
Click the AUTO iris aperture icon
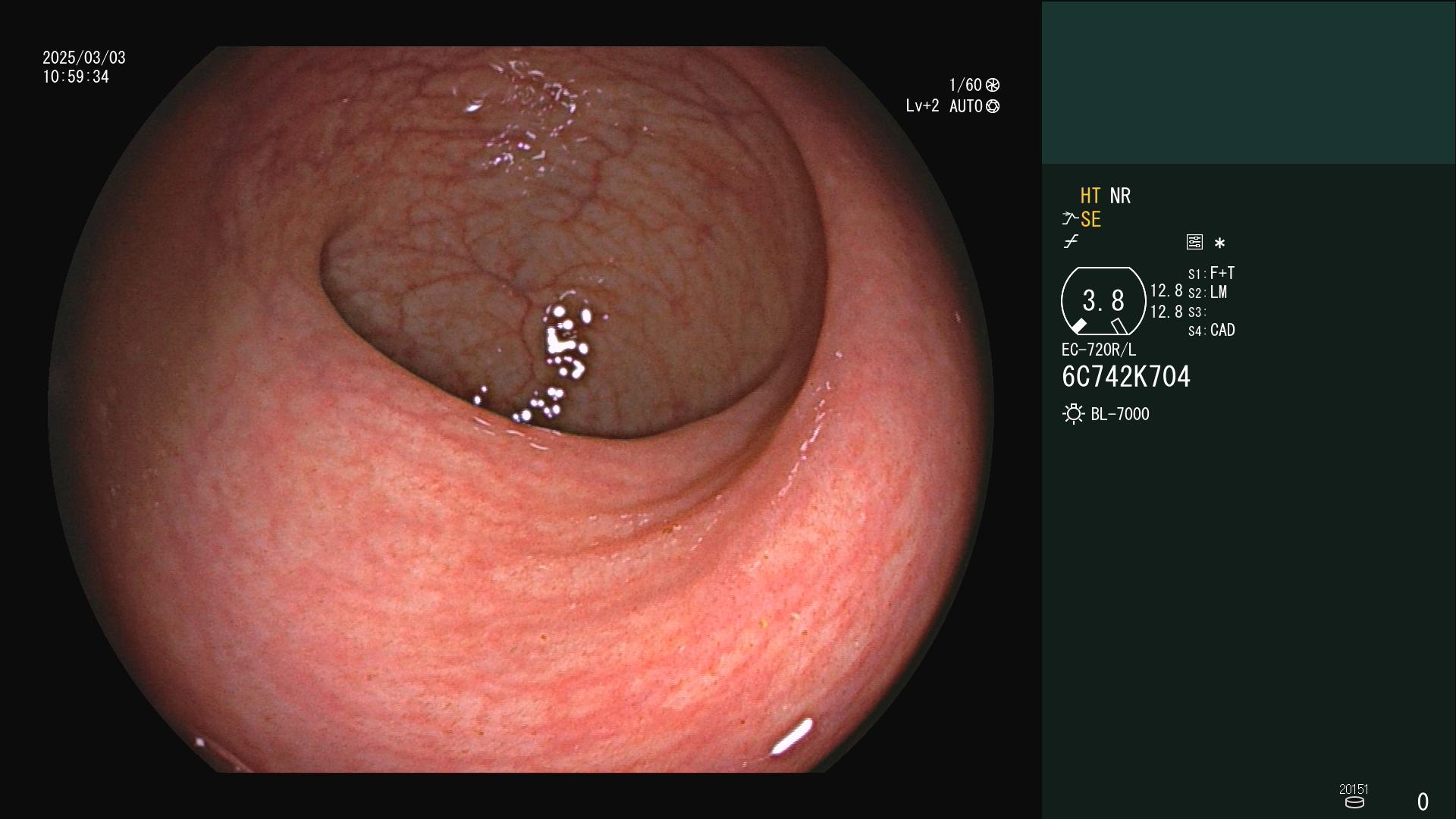point(993,106)
